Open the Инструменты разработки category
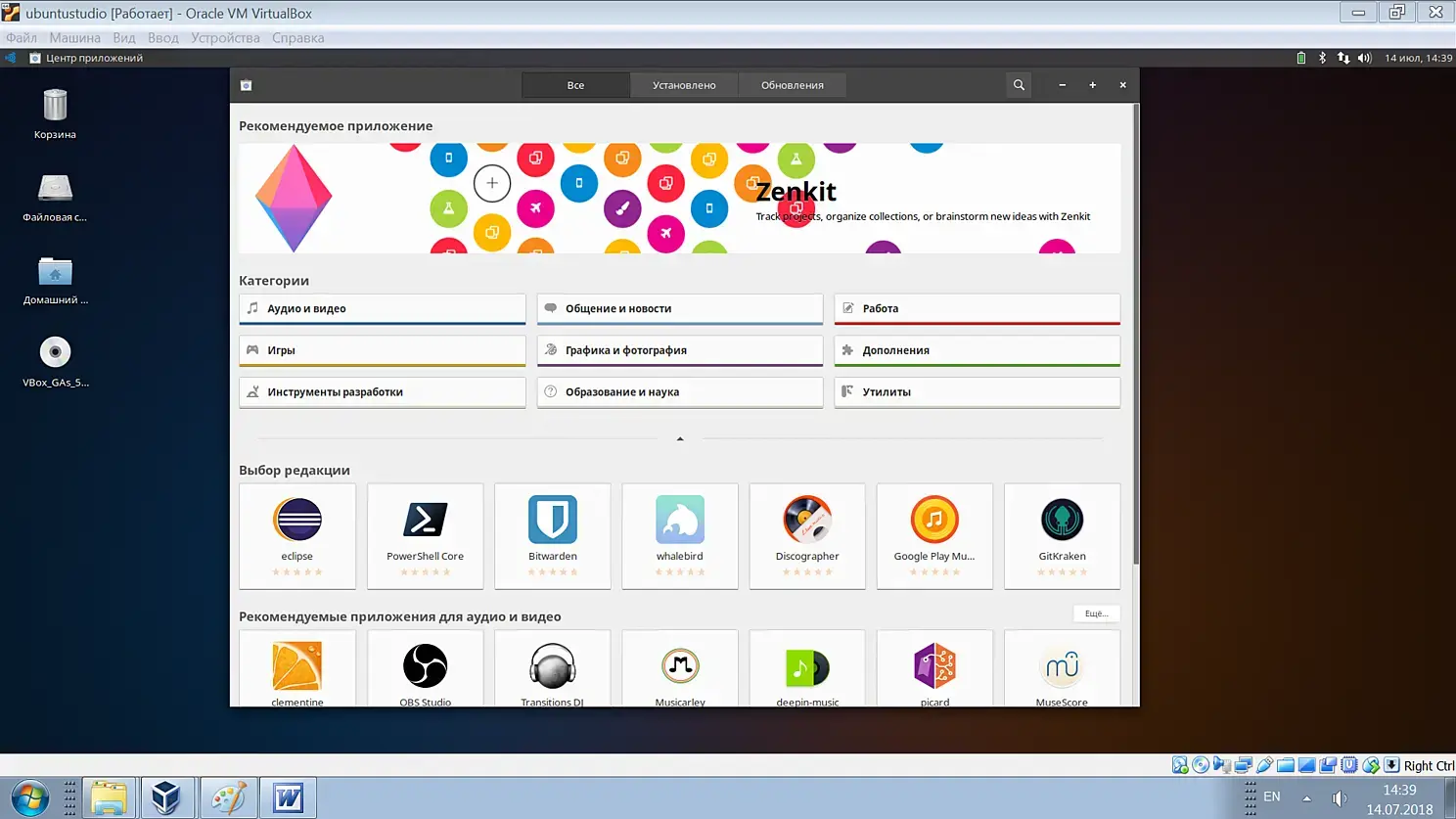1456x819 pixels. (x=383, y=392)
